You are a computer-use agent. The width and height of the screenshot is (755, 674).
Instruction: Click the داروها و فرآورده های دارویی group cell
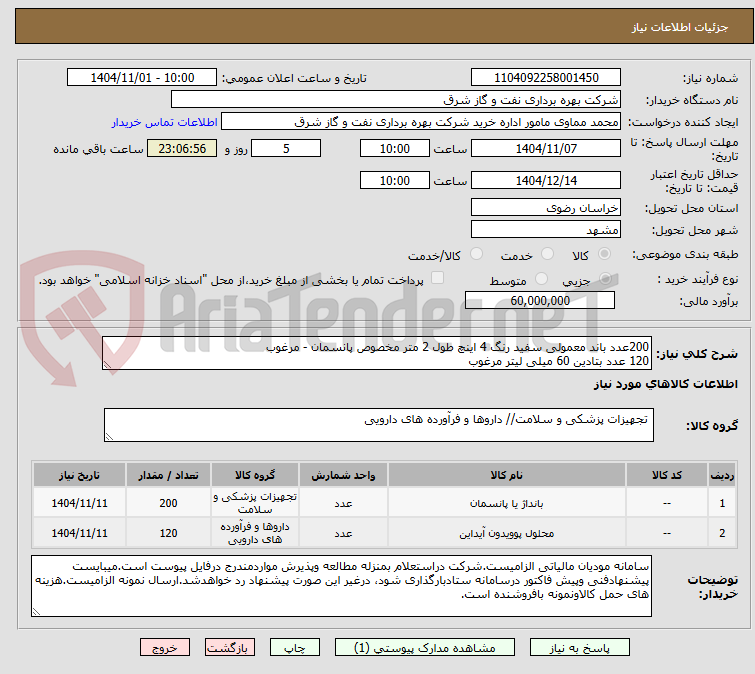(x=255, y=533)
